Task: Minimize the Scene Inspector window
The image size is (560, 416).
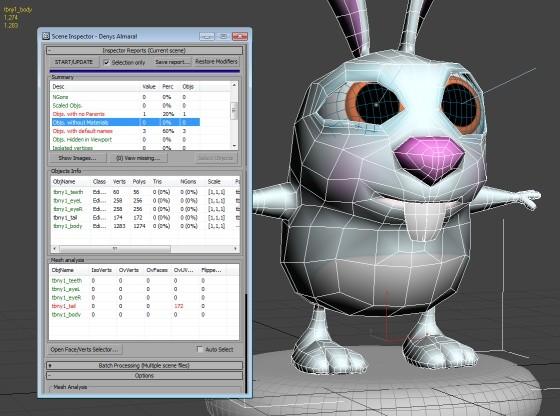Action: (x=207, y=36)
